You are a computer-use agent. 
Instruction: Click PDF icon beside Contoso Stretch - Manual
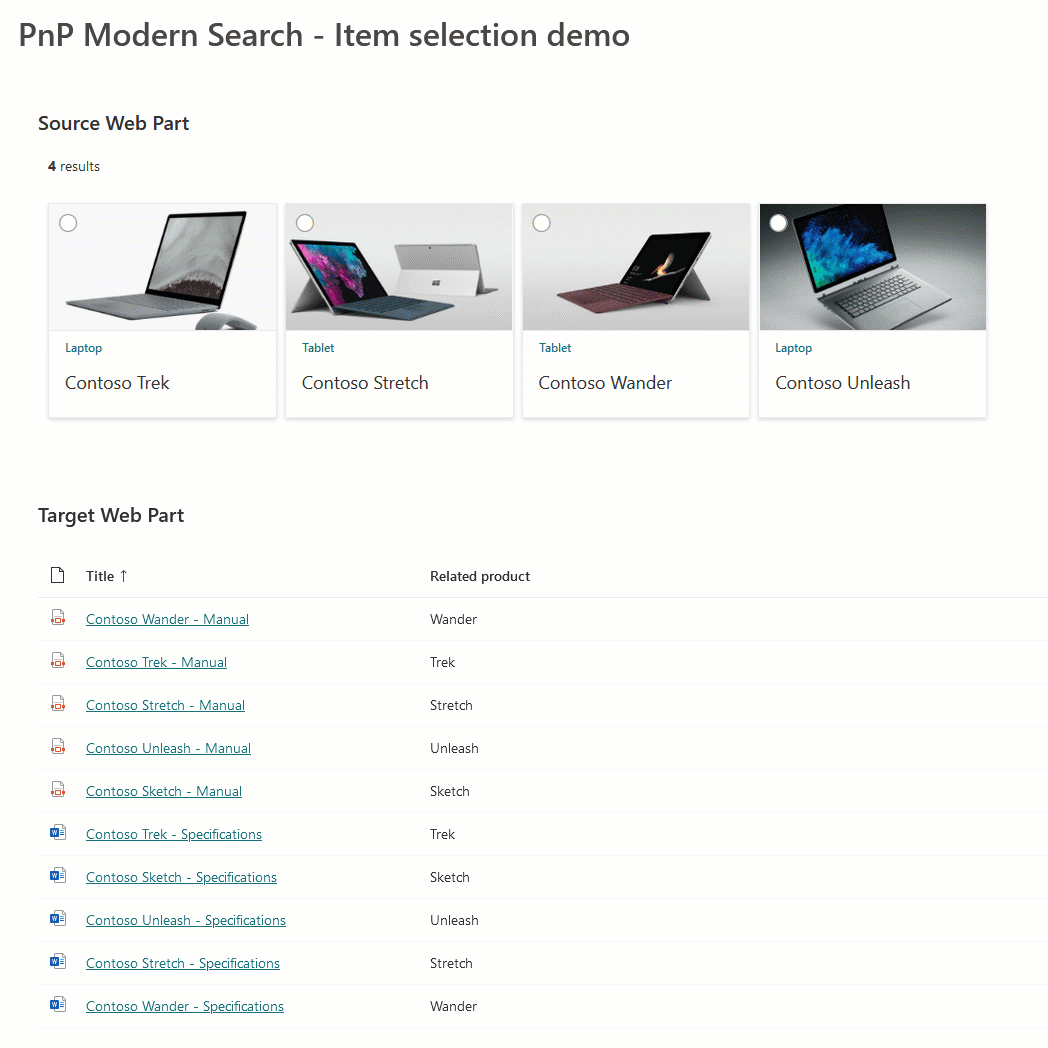coord(58,703)
